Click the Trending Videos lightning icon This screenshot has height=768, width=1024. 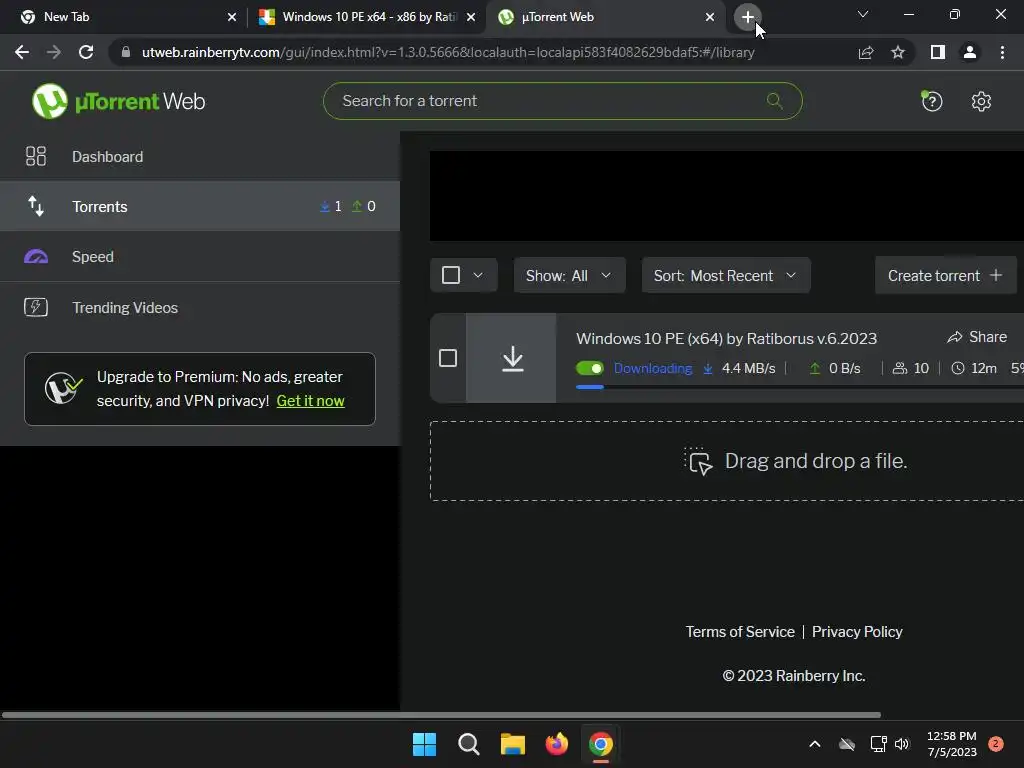(x=36, y=307)
